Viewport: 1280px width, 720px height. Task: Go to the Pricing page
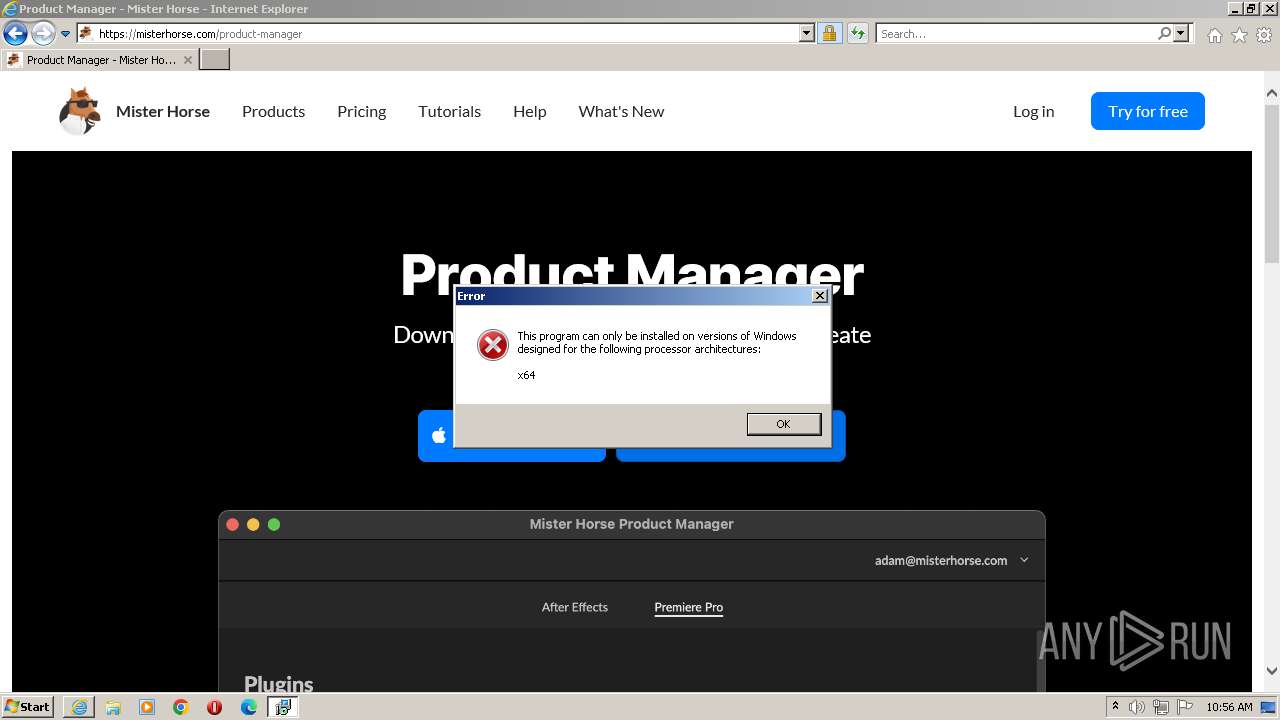(361, 111)
